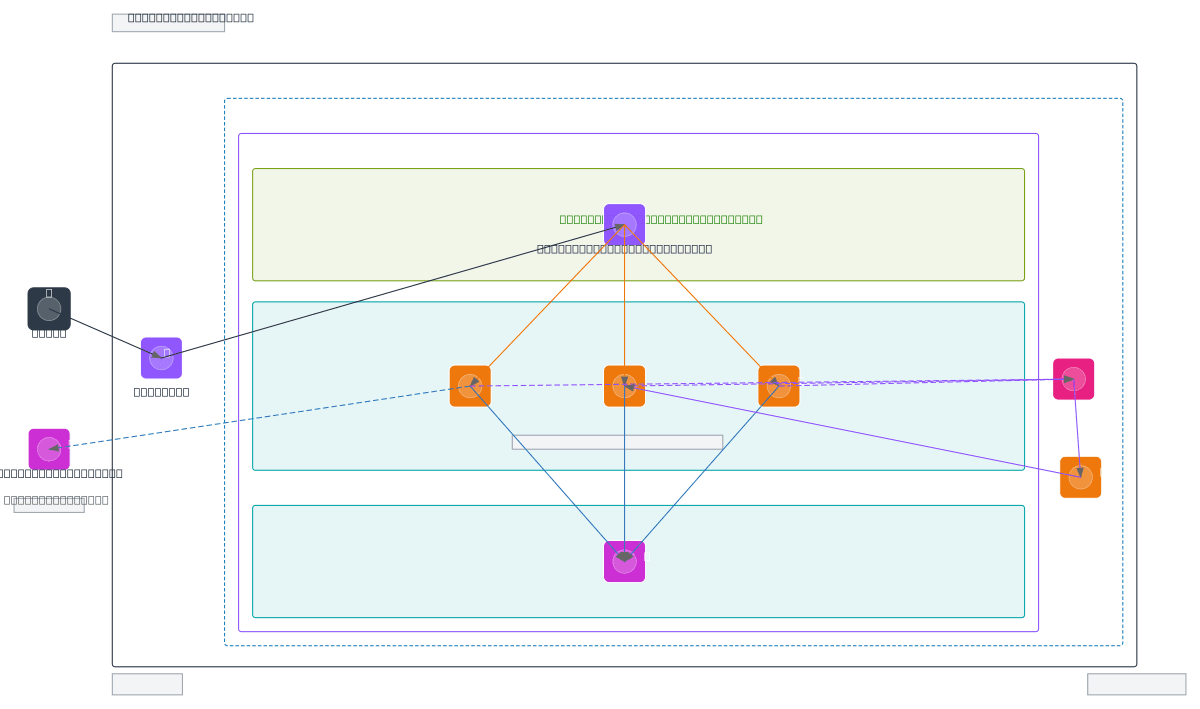The width and height of the screenshot is (1200, 709).
Task: Click the magenta icon outside the main frame
Action: click(x=49, y=449)
